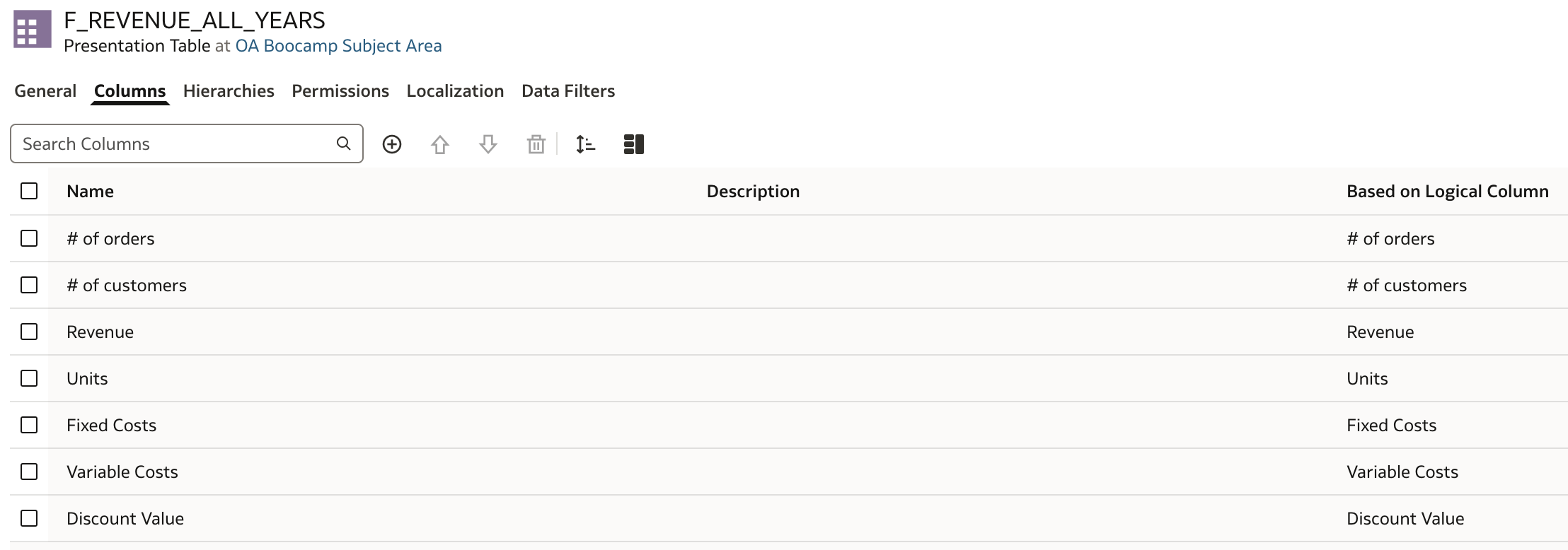Viewport: 1568px width, 550px height.
Task: Click the add column plus icon
Action: (392, 144)
